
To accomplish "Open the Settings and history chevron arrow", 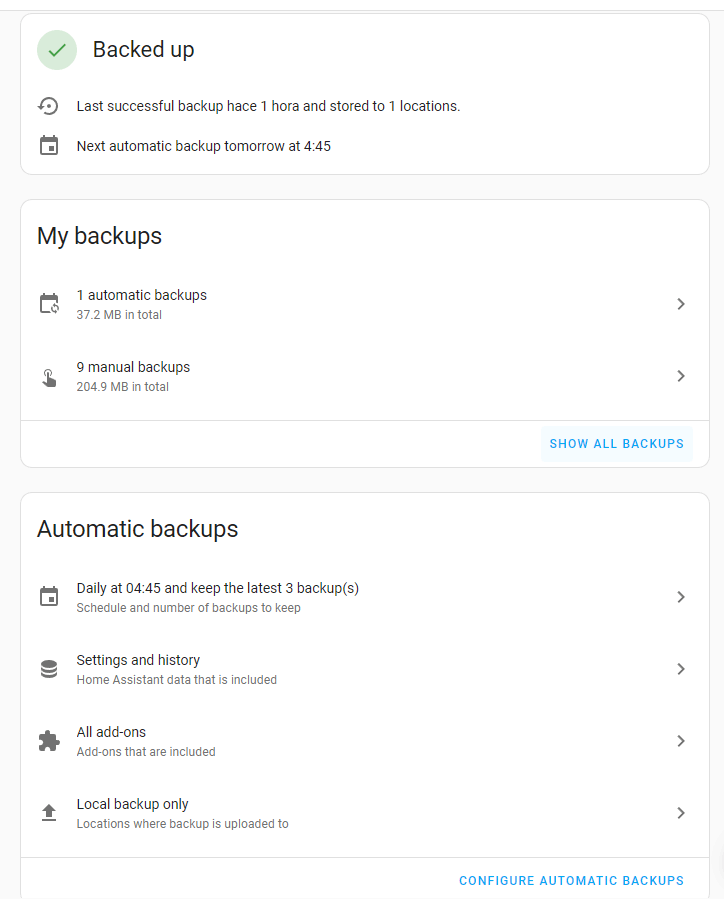I will point(680,669).
